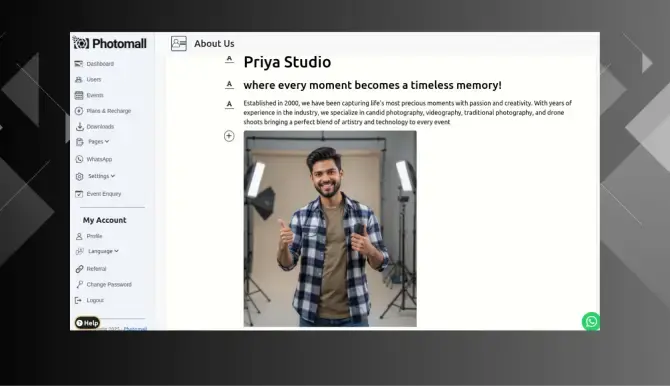The image size is (670, 386).
Task: Open the green WhatsApp chat bubble
Action: pyautogui.click(x=591, y=321)
